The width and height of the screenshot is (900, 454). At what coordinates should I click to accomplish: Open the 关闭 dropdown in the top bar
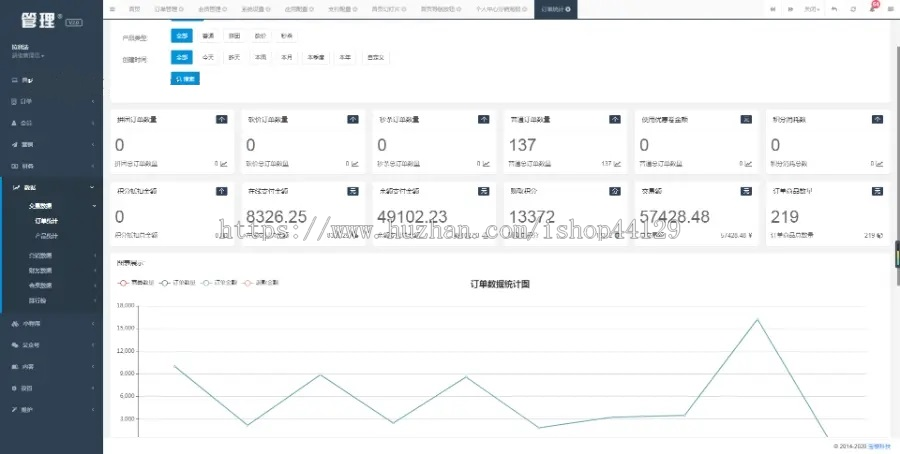[x=811, y=9]
